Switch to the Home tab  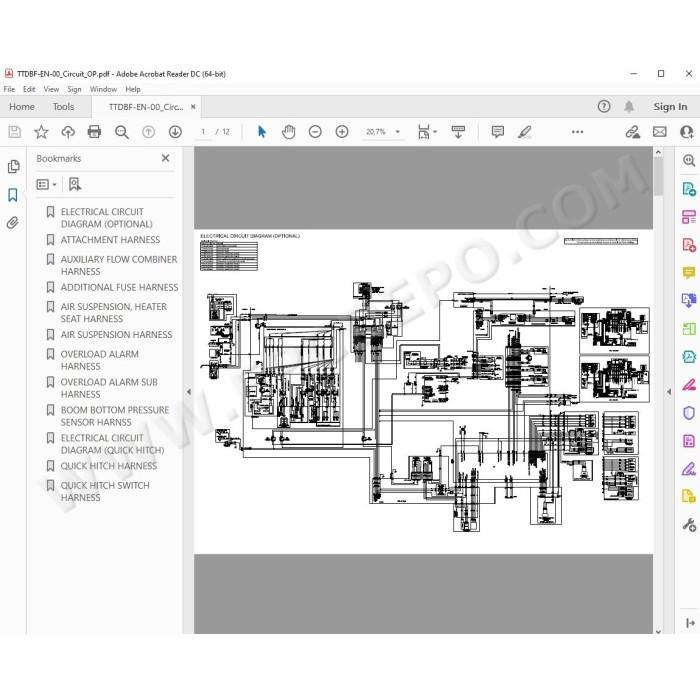(22, 107)
